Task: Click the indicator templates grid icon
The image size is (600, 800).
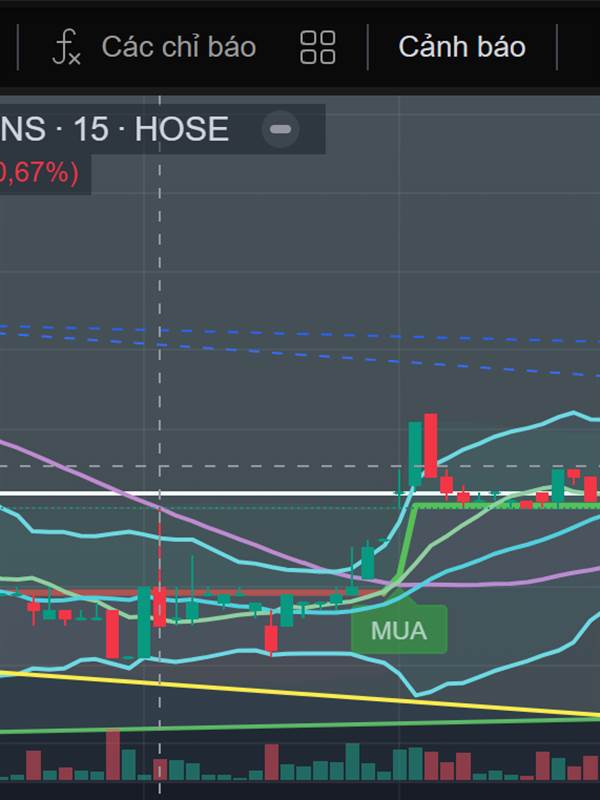Action: pos(318,47)
